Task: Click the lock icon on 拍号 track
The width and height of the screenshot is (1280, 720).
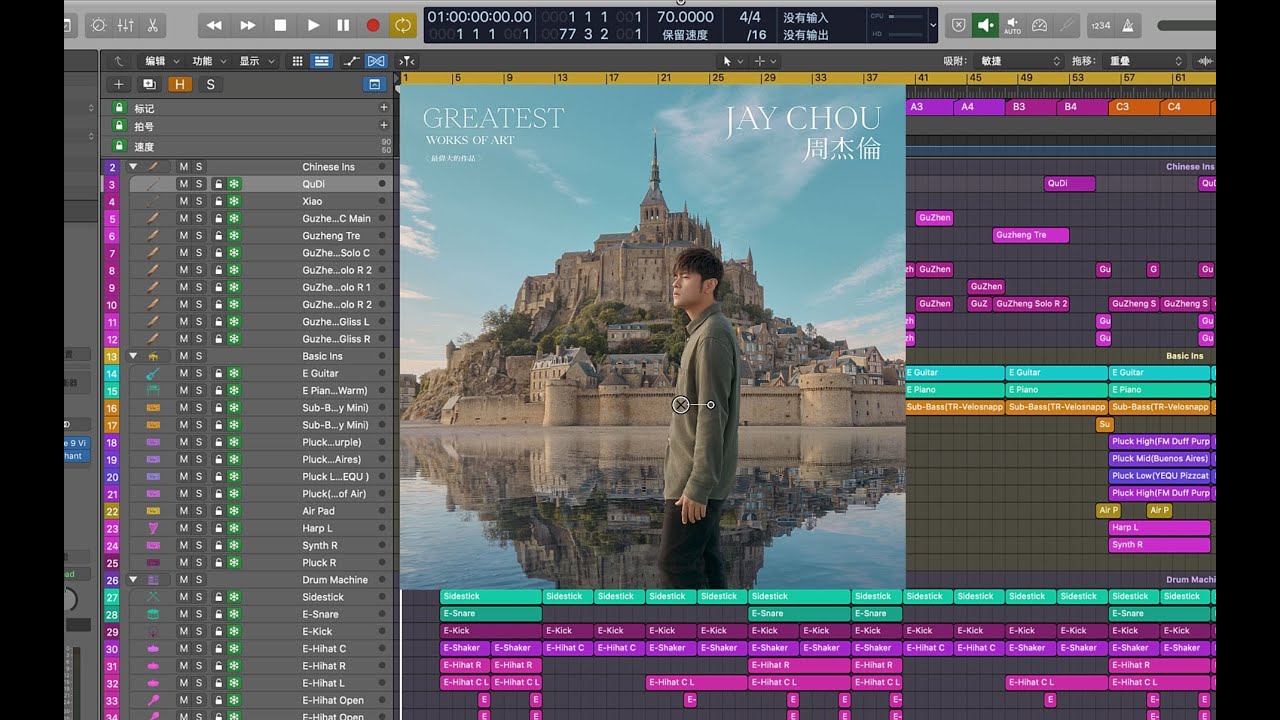Action: coord(119,127)
